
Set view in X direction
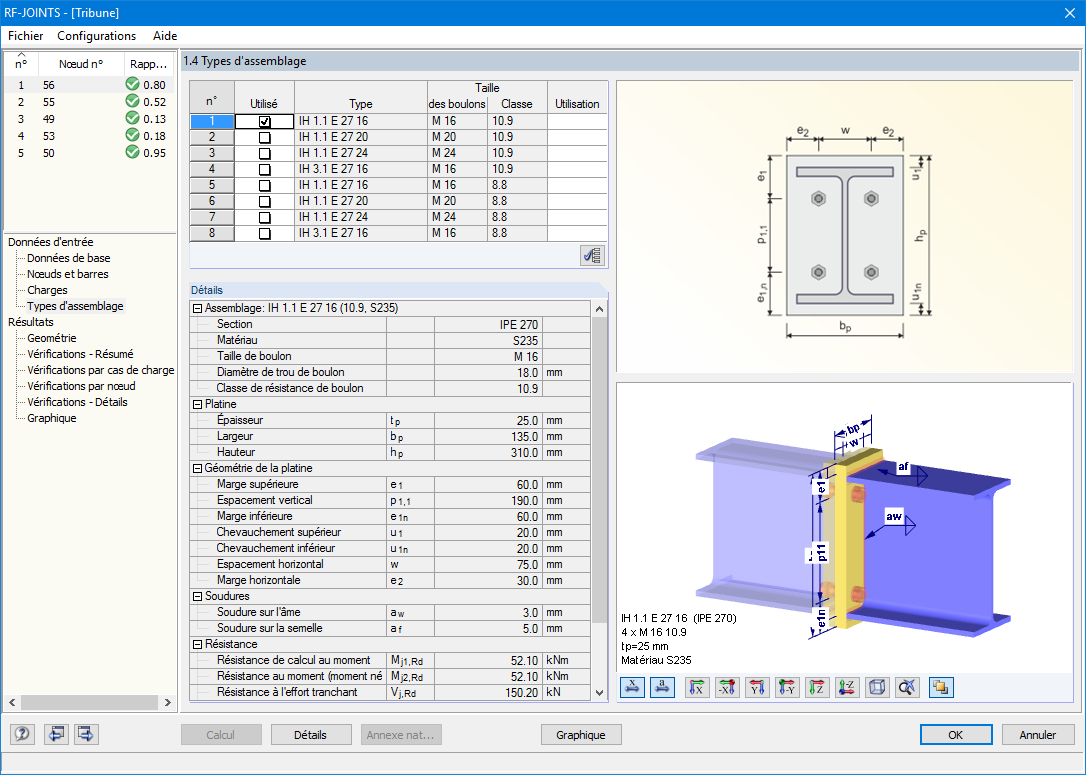[x=697, y=687]
